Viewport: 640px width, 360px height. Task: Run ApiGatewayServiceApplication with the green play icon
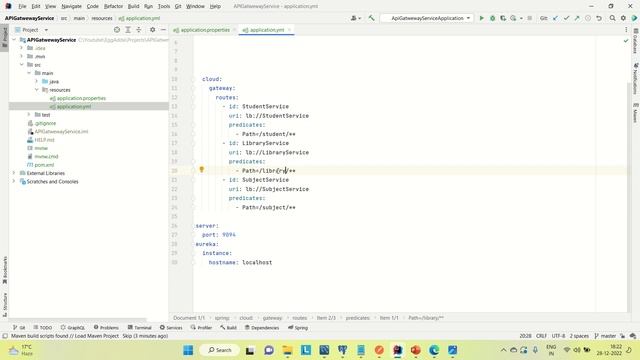482,18
